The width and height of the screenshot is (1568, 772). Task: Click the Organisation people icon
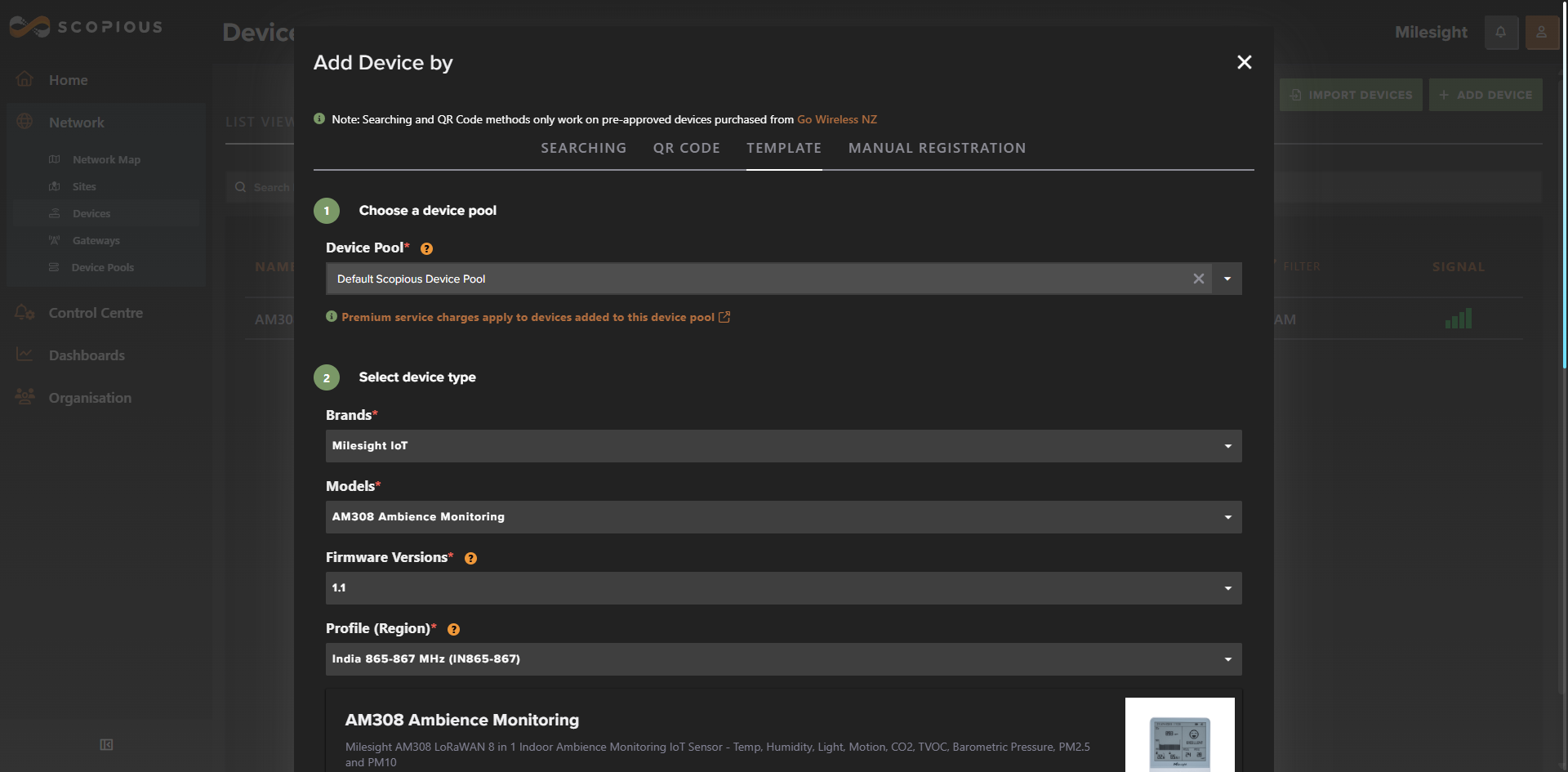(24, 396)
